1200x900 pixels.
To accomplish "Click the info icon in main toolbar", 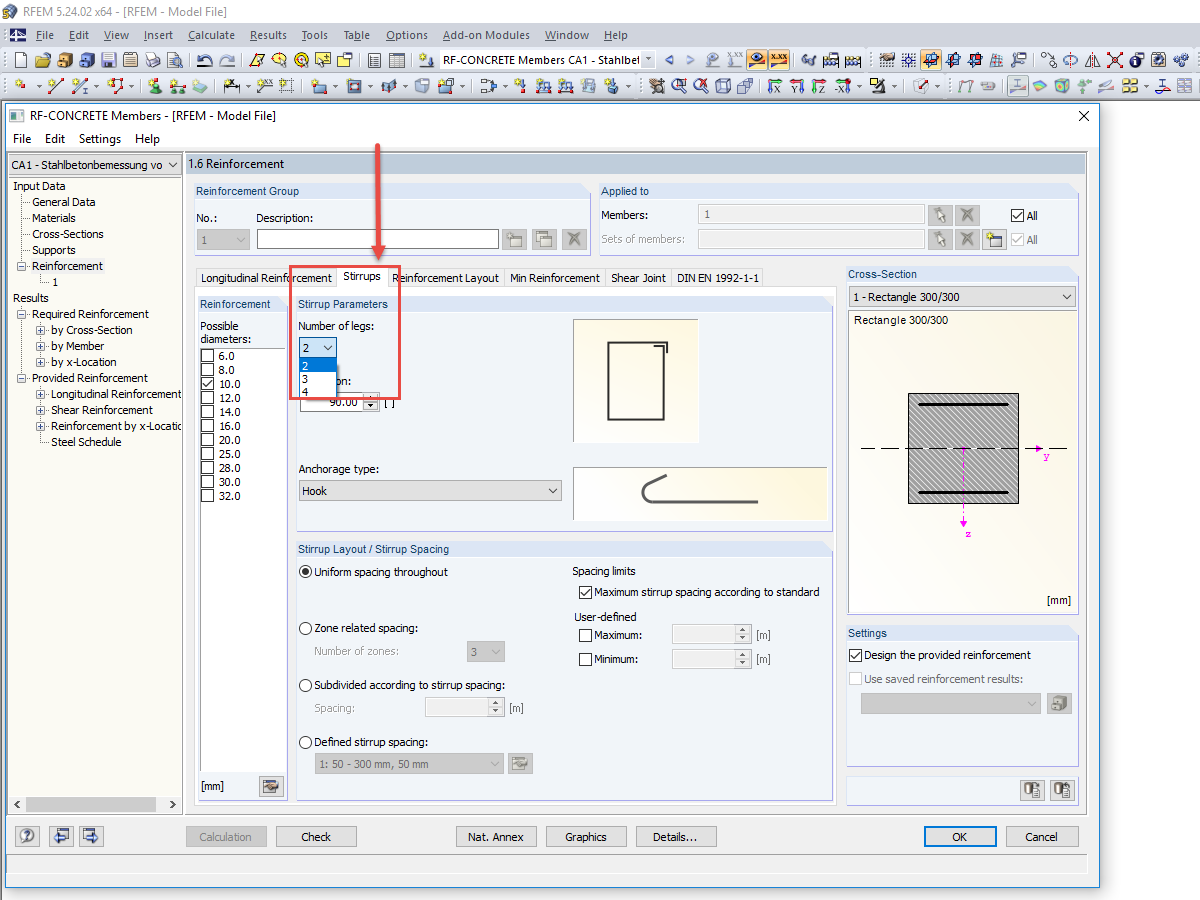I will [1136, 60].
